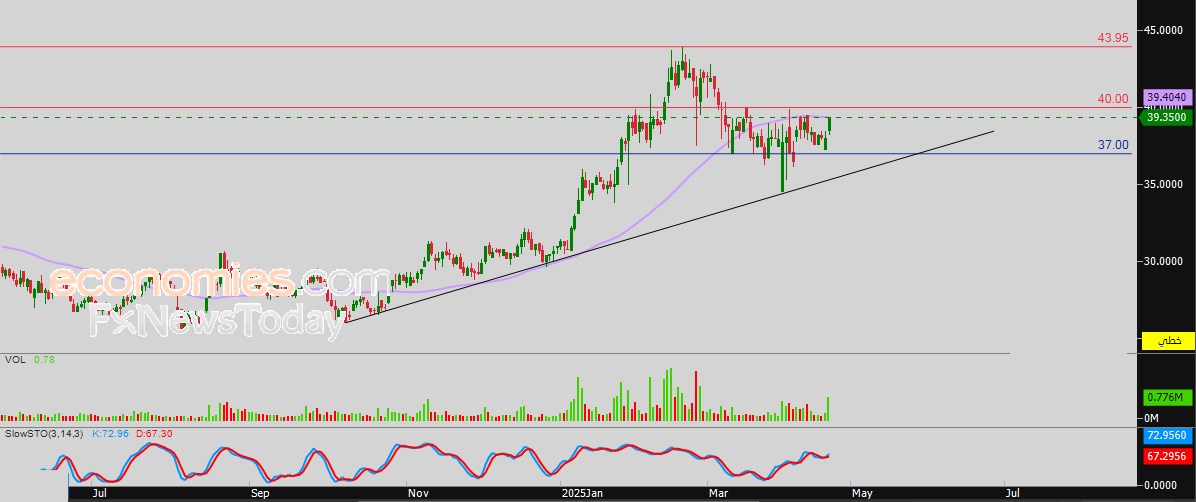Viewport: 1196px width, 502px height.
Task: Click the 43.95 resistance level label
Action: click(x=1113, y=37)
